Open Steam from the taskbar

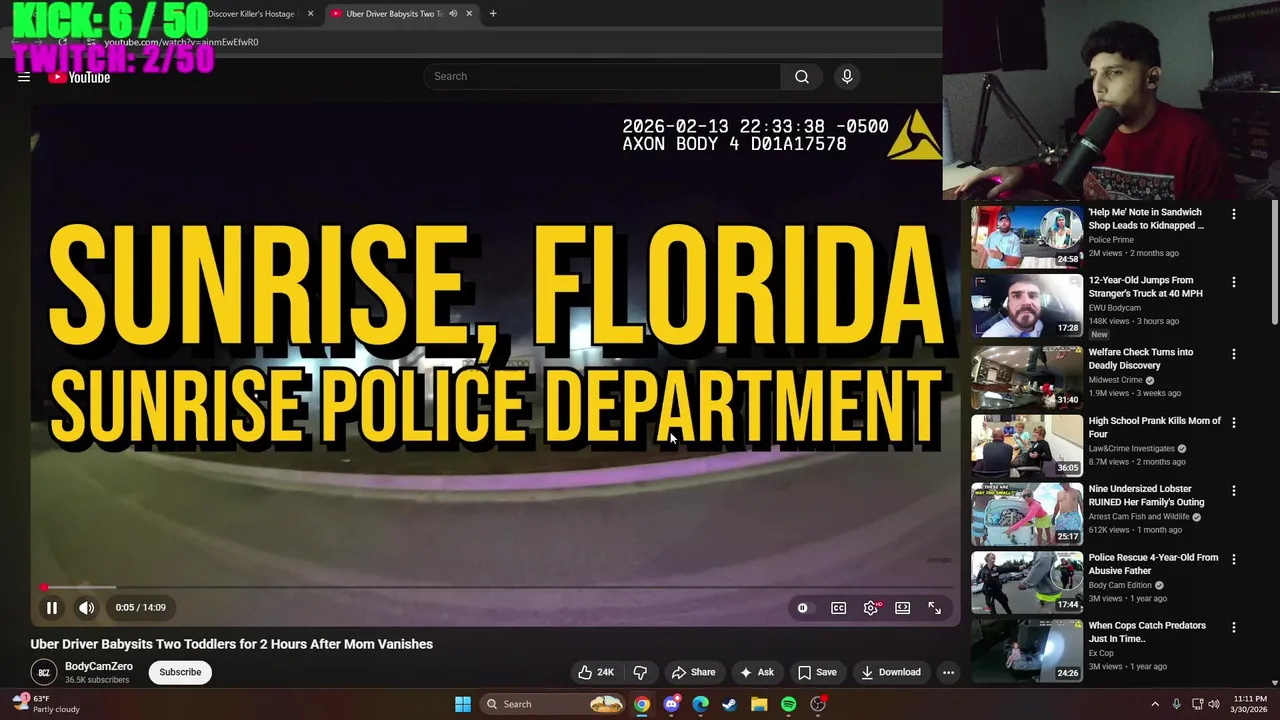click(729, 704)
